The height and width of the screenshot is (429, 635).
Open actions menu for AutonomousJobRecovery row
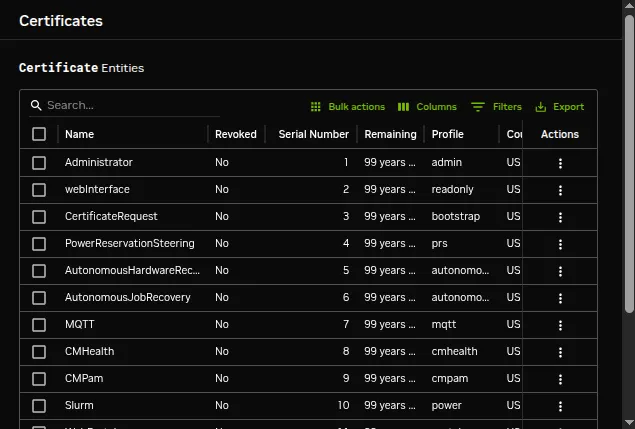click(560, 298)
